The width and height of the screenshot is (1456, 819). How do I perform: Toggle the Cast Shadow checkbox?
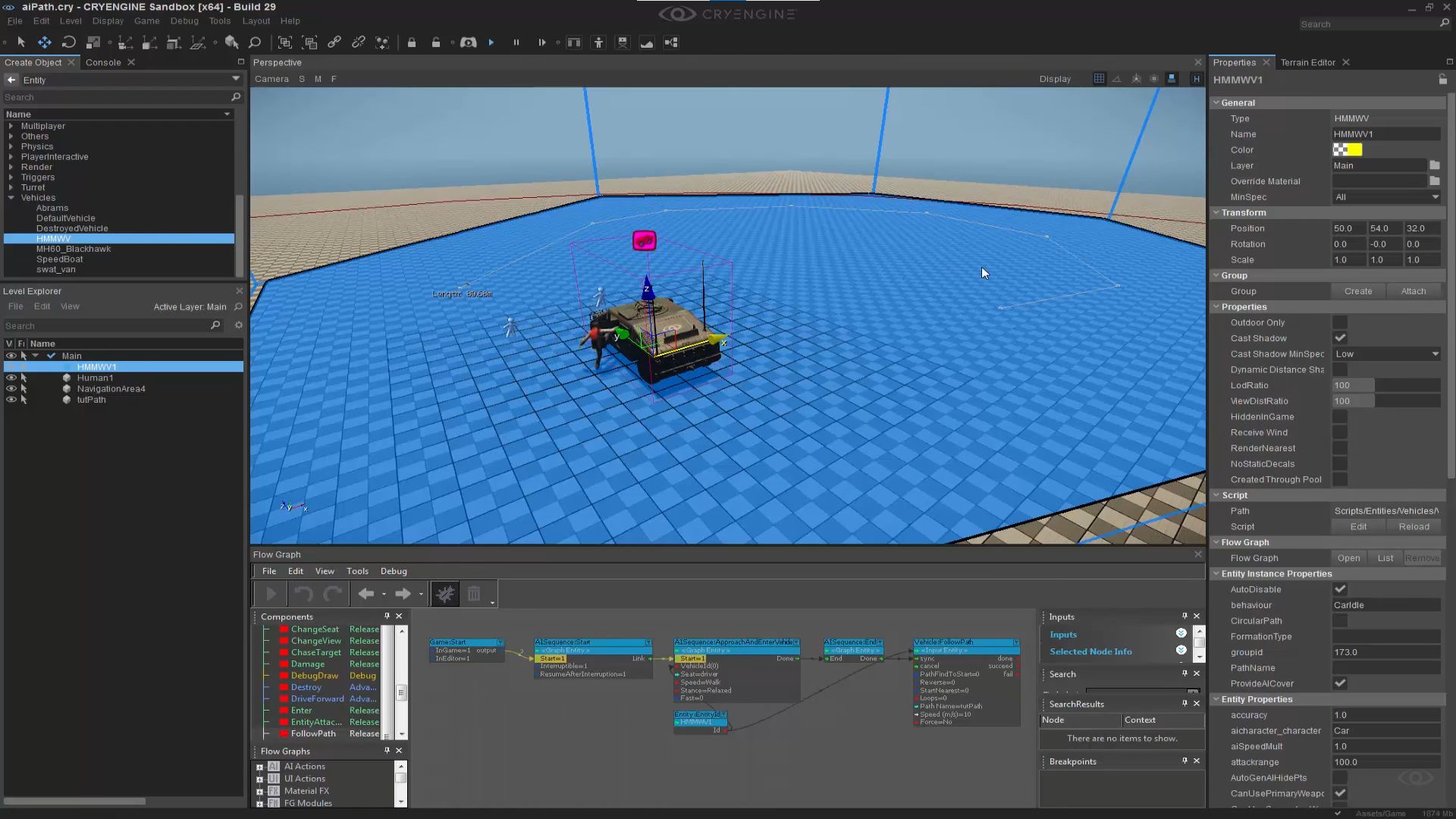coord(1340,338)
